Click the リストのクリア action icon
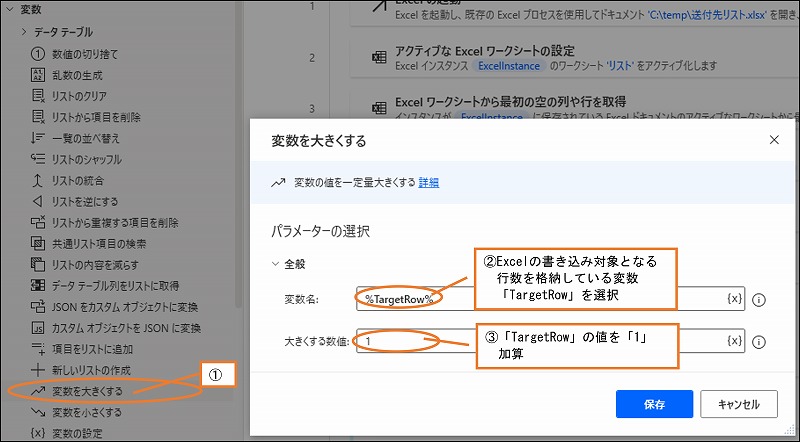The image size is (800, 442). (x=38, y=96)
